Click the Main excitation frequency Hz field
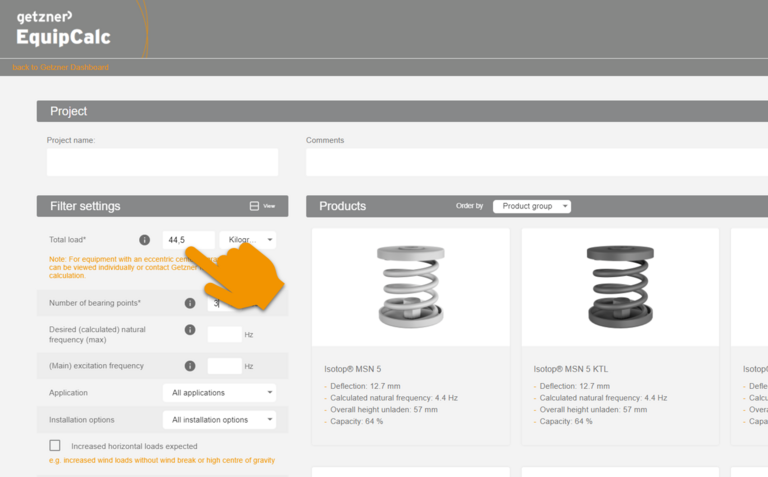768x477 pixels. [x=225, y=366]
